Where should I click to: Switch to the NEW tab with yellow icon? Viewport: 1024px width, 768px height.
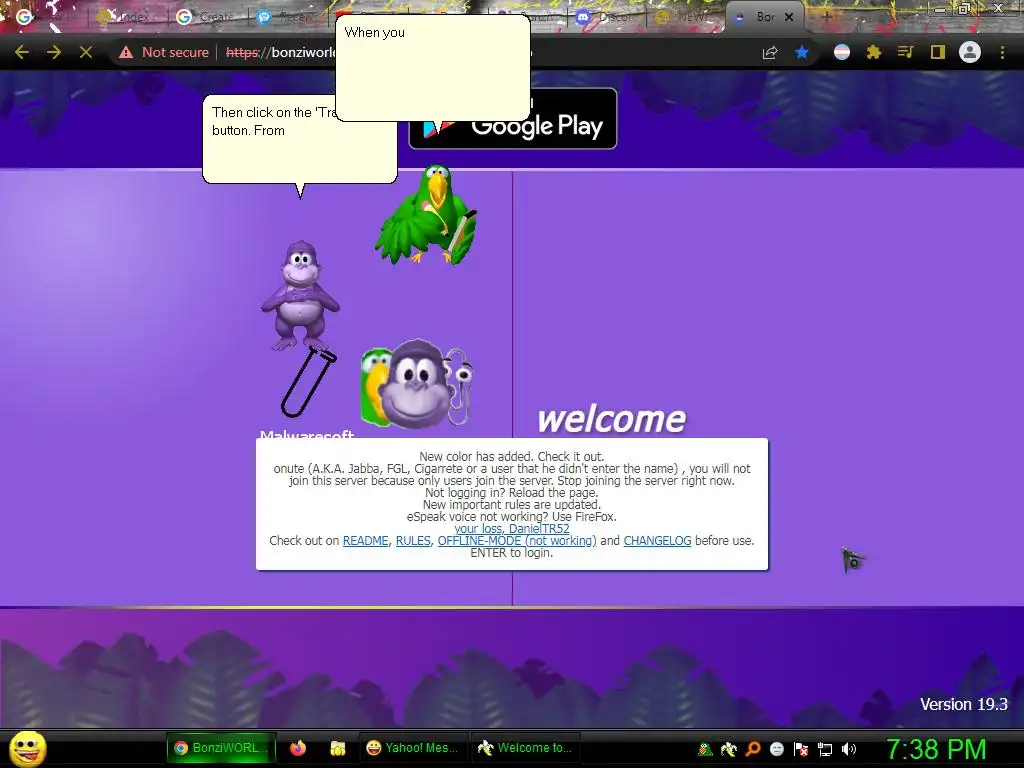click(x=684, y=17)
